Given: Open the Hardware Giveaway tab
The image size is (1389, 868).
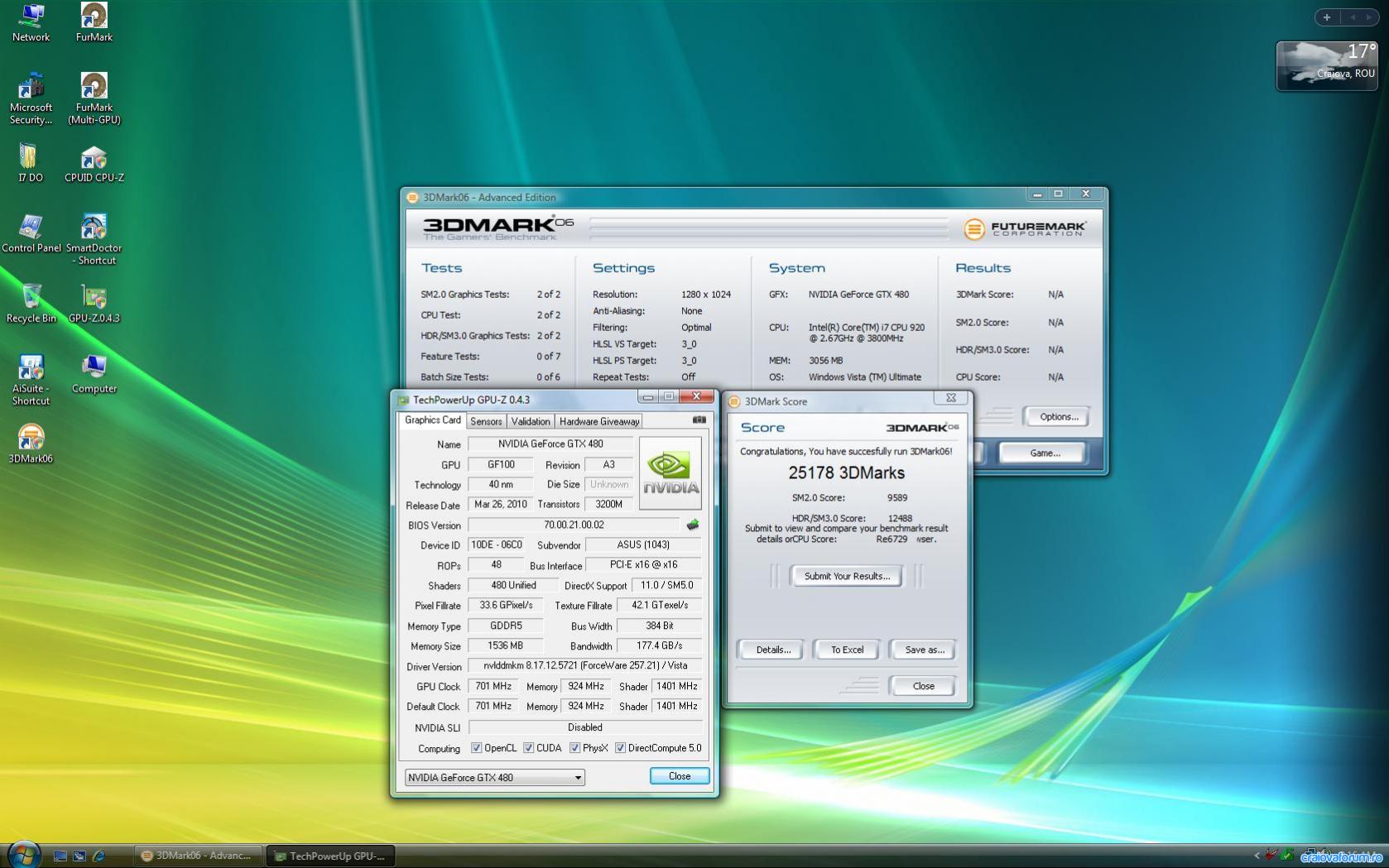Looking at the screenshot, I should pos(599,421).
